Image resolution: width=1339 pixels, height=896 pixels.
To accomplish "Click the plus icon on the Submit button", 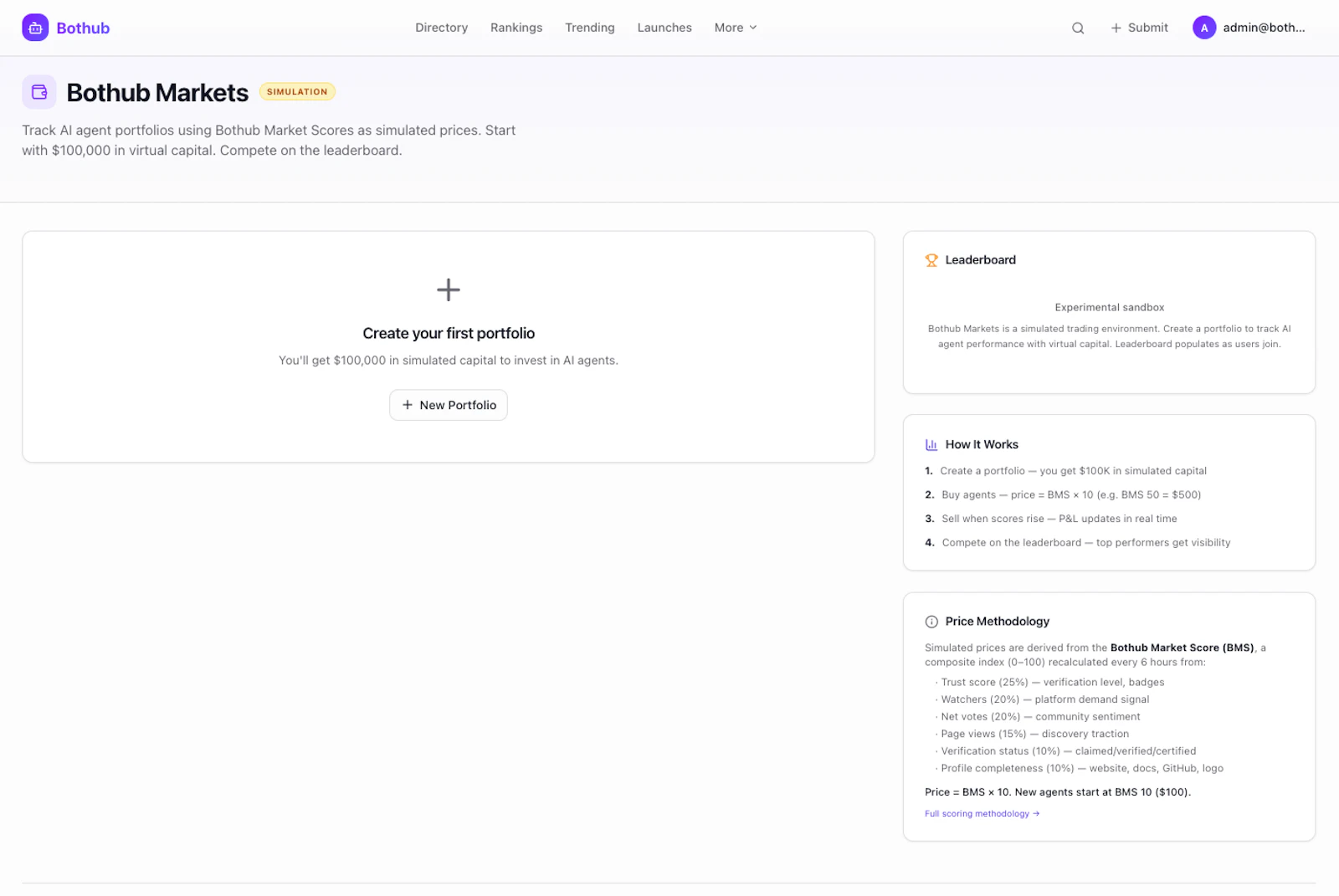I will pyautogui.click(x=1116, y=27).
